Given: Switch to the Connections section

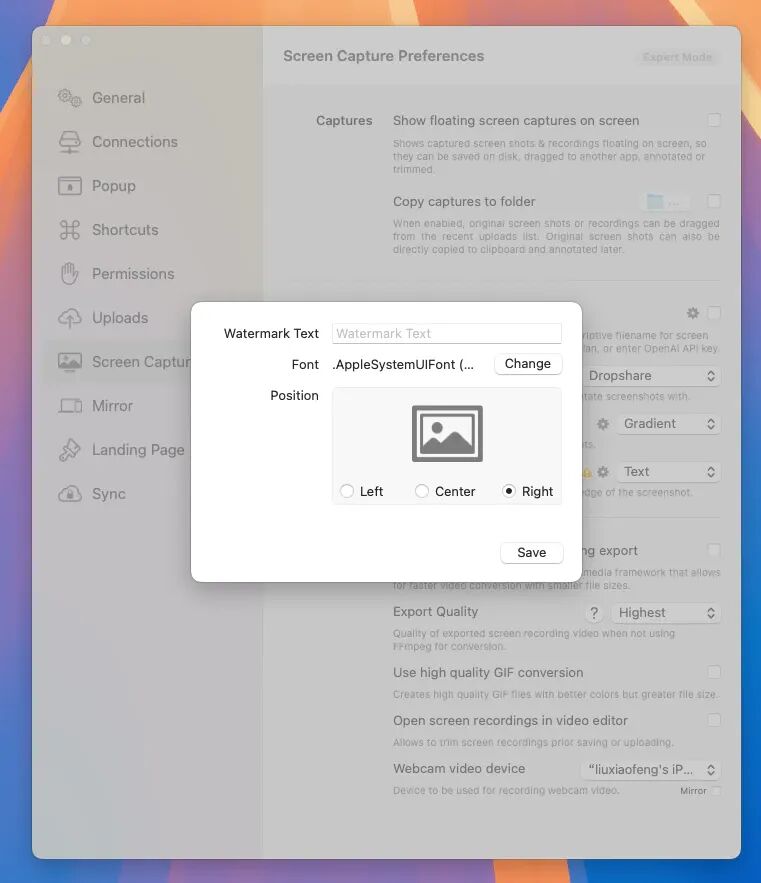Looking at the screenshot, I should 135,142.
